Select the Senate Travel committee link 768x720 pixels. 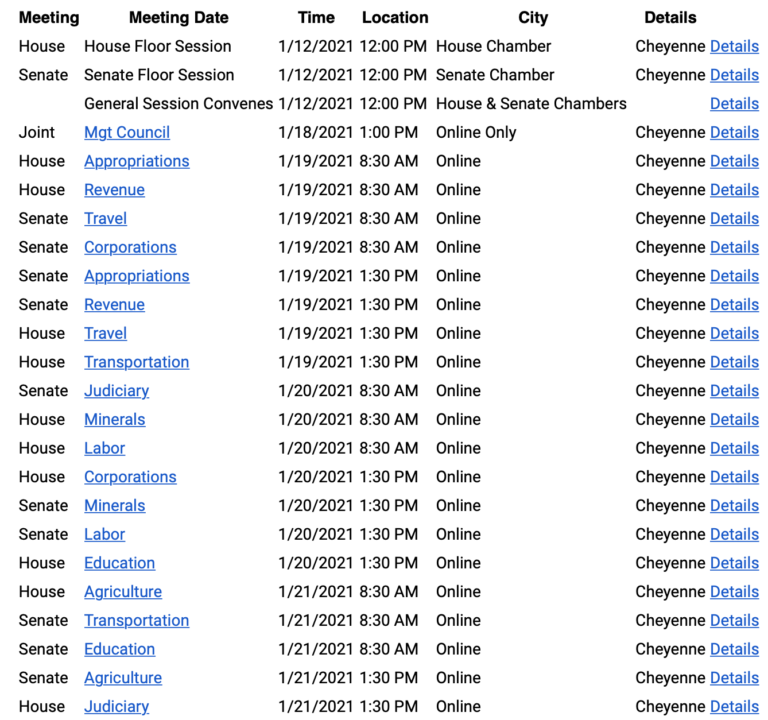pos(105,218)
